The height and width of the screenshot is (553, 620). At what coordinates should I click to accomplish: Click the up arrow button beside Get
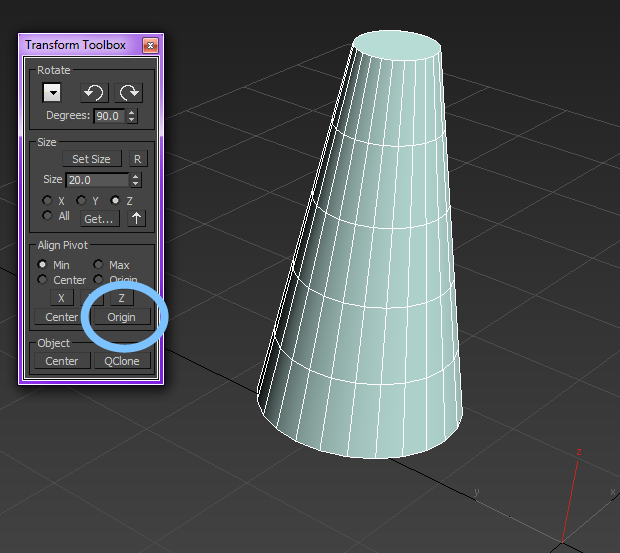[137, 218]
